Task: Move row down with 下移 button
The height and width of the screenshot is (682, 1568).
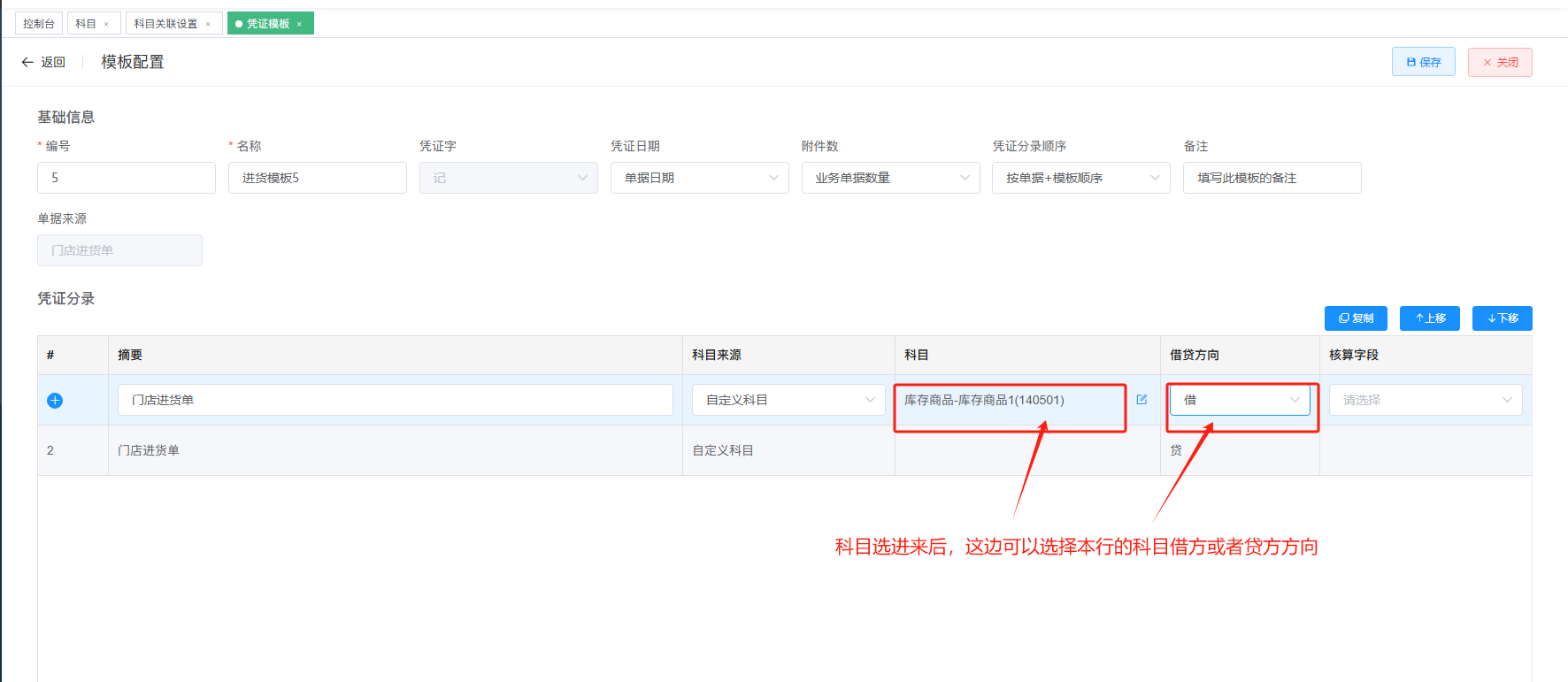Action: (x=1503, y=318)
